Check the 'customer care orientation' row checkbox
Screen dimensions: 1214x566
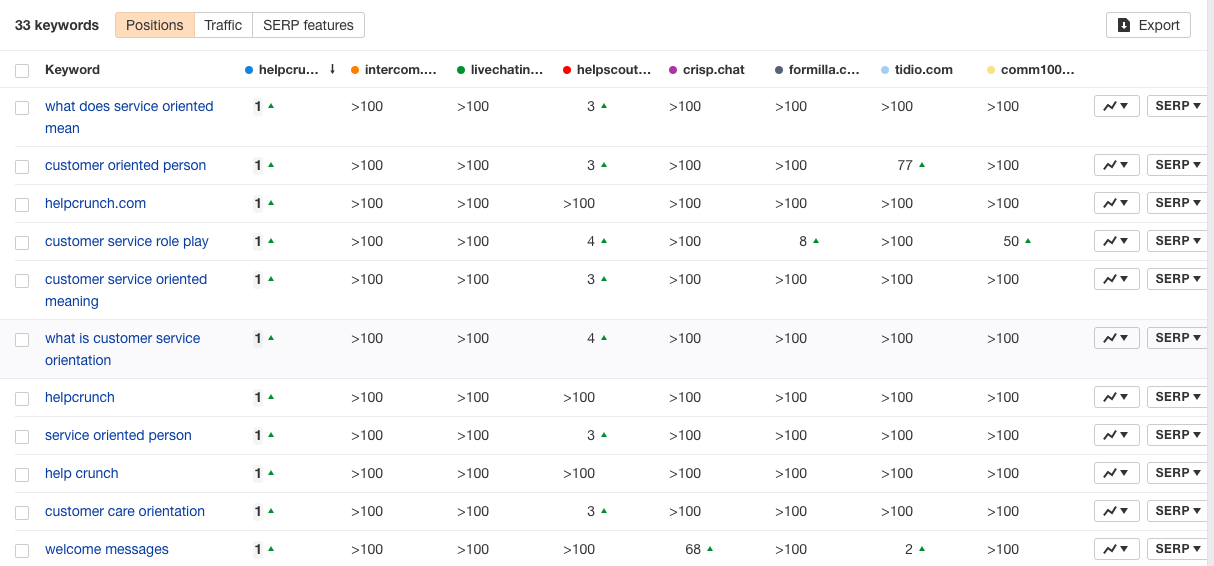pos(22,512)
